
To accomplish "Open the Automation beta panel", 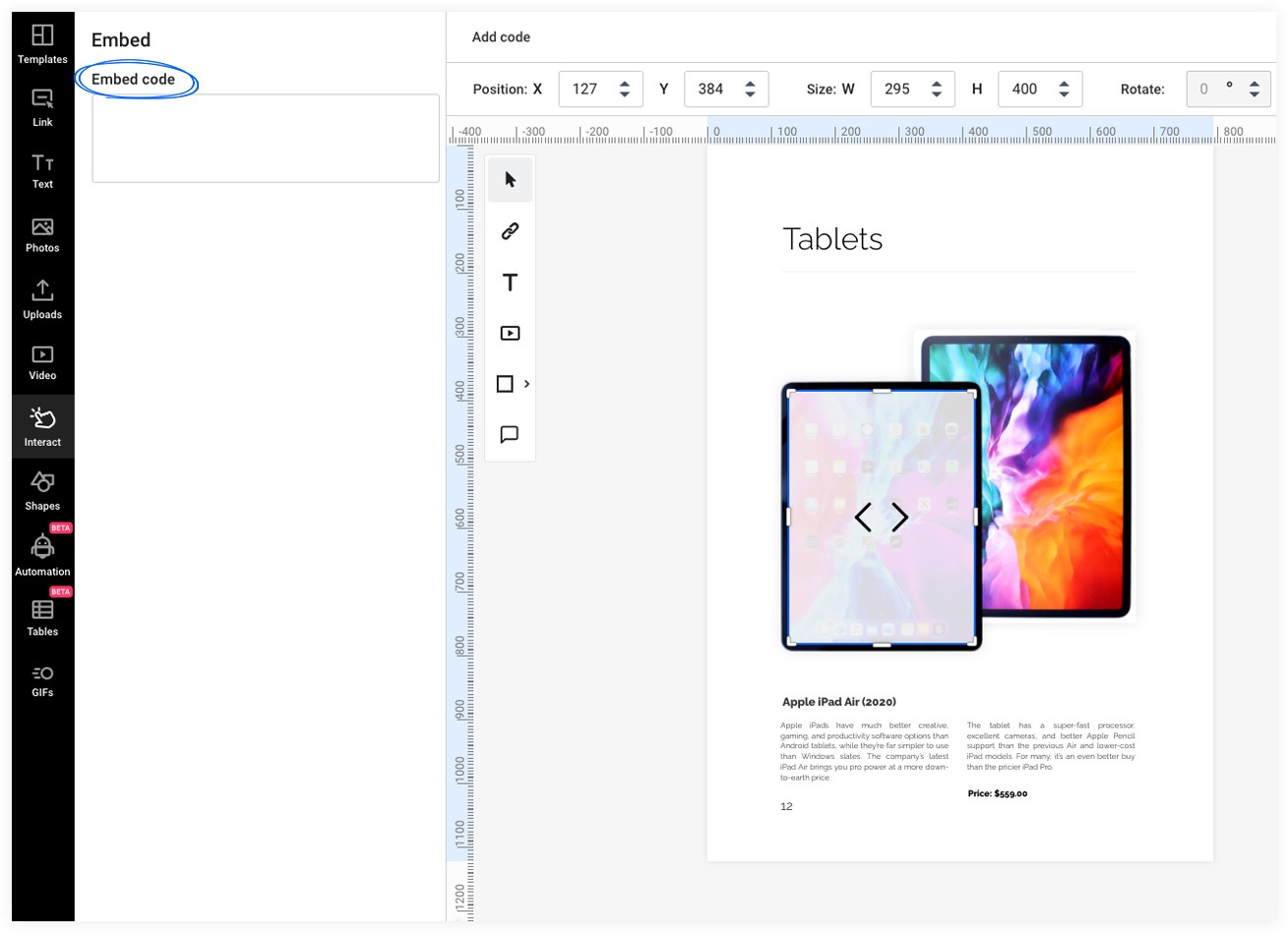I will click(x=42, y=554).
